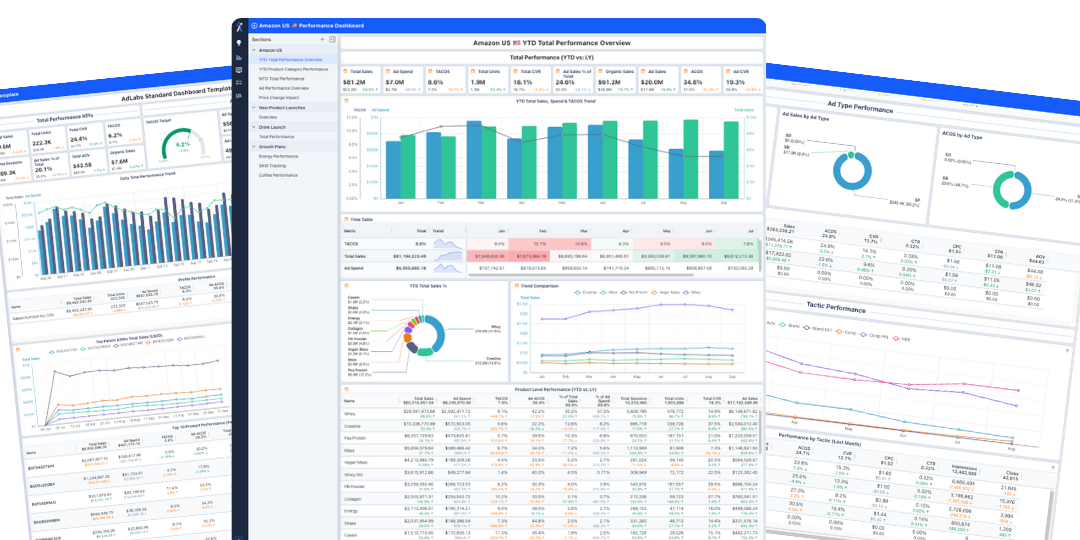
Task: Click calendar icon on Ad Sales % of Total card
Action: 559,71
